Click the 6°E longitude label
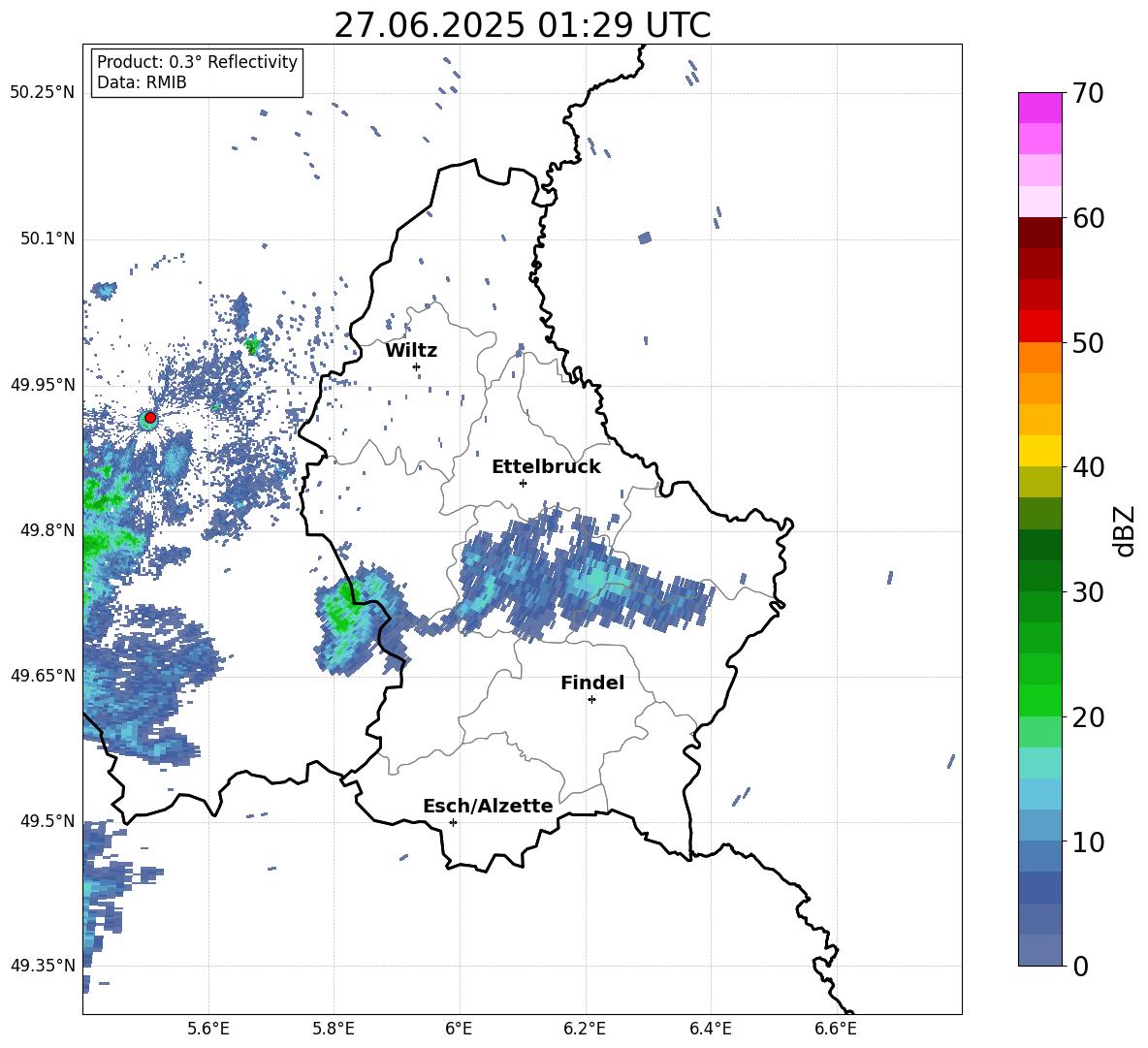Image resolution: width=1148 pixels, height=1048 pixels. (x=459, y=1029)
